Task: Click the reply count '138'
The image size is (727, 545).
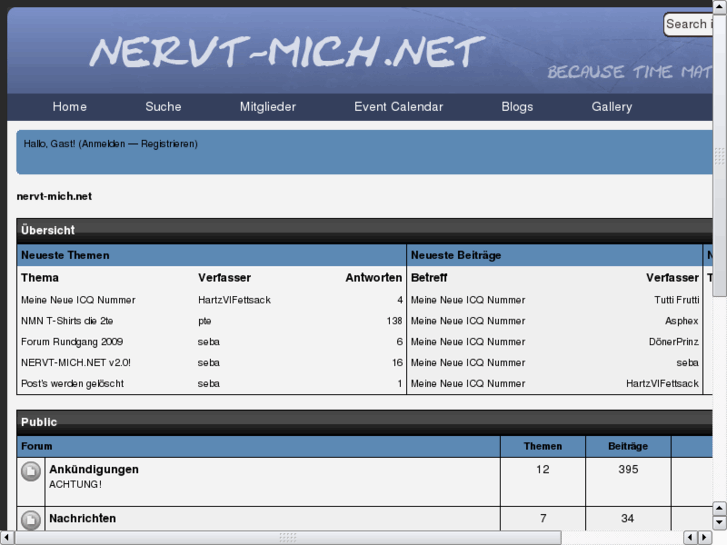Action: pos(395,321)
